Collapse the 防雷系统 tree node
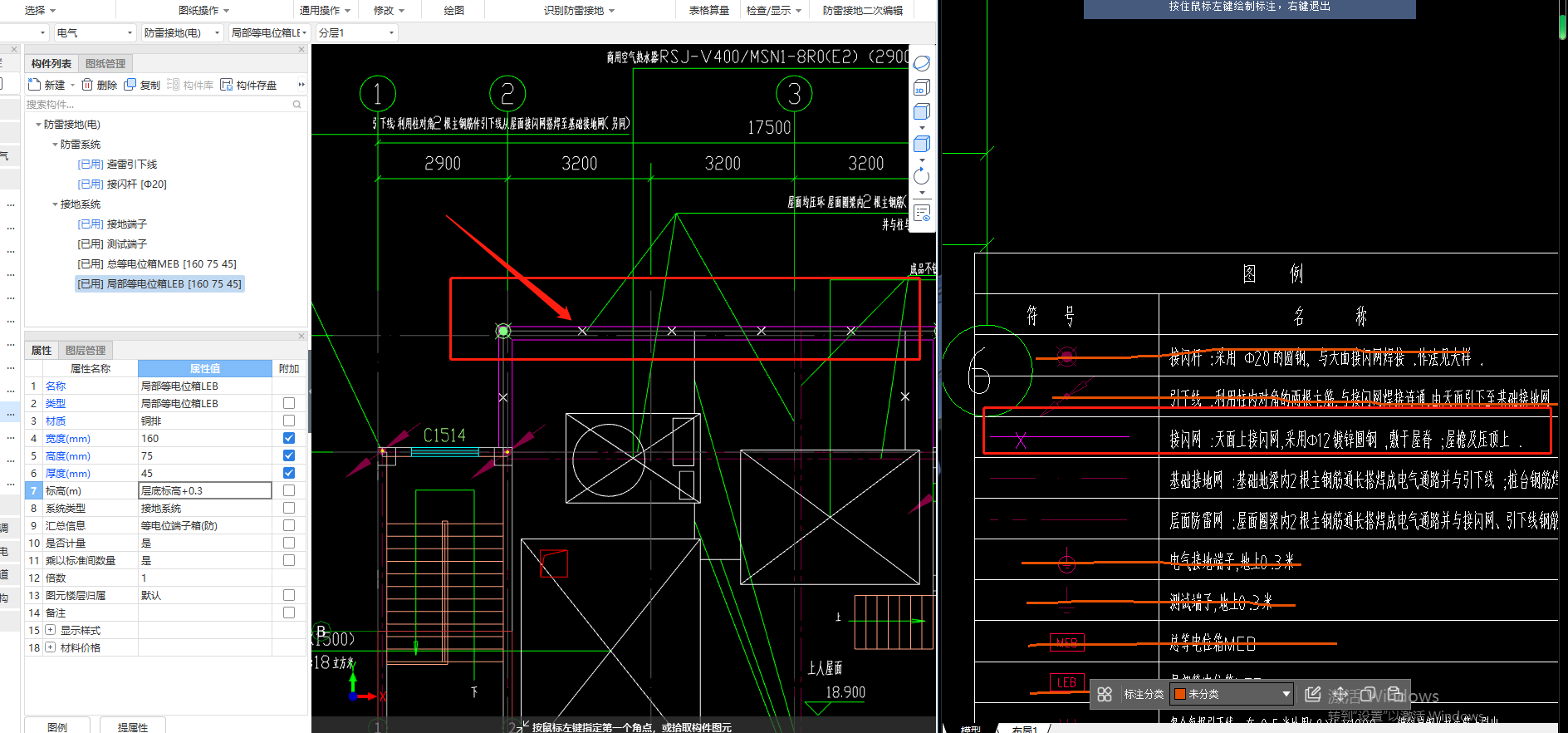This screenshot has width=1568, height=733. 55,145
